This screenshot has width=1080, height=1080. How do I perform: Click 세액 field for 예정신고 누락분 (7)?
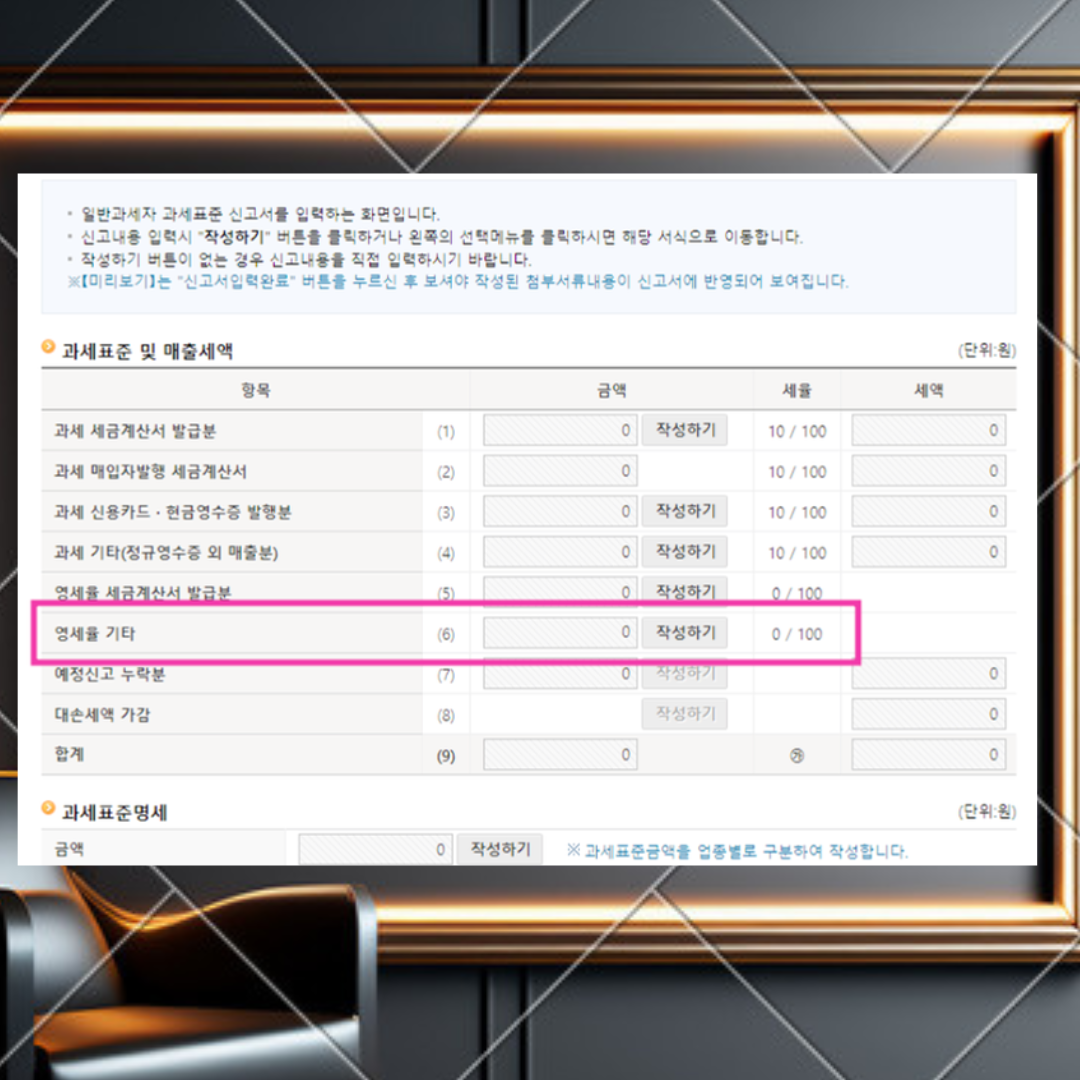coord(928,673)
